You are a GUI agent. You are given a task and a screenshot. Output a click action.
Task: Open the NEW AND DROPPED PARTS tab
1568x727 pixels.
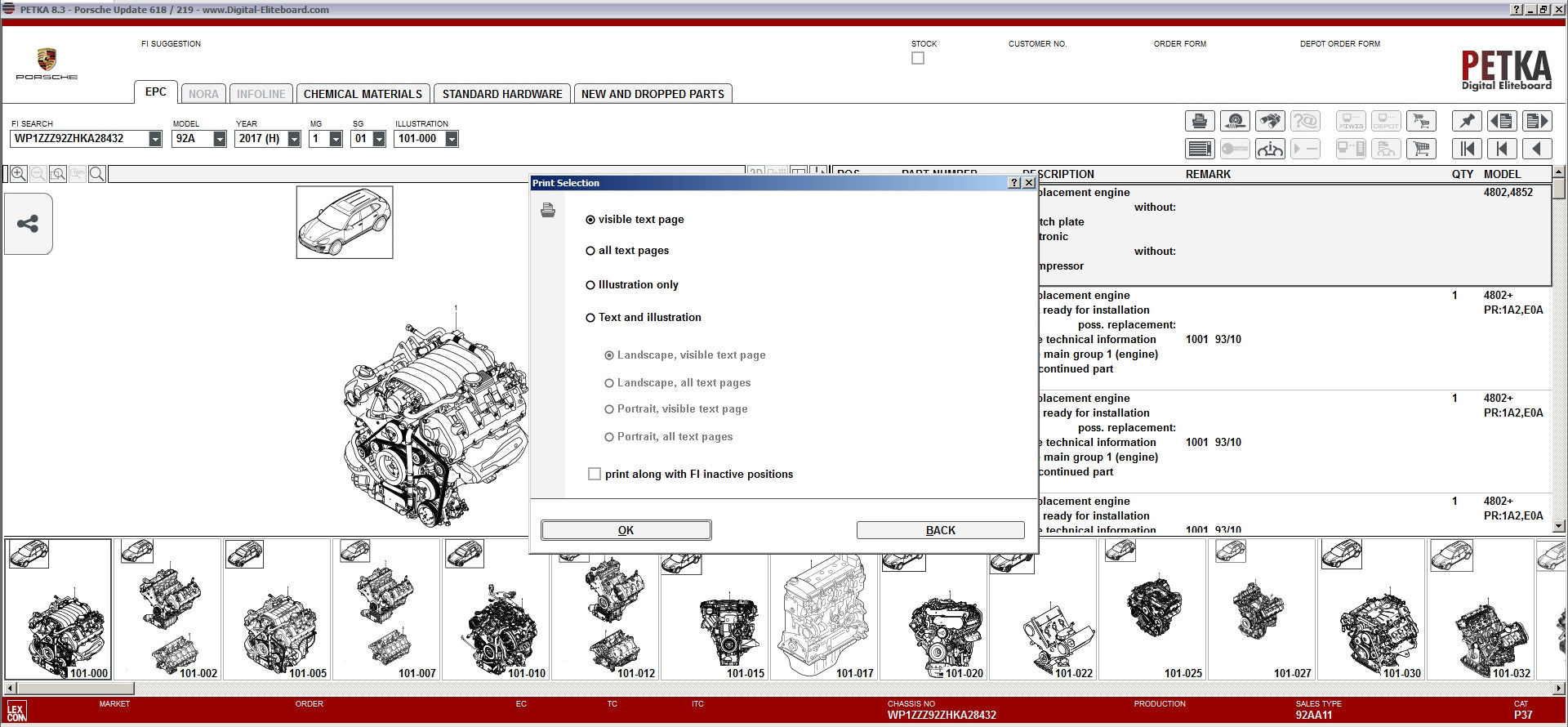653,94
